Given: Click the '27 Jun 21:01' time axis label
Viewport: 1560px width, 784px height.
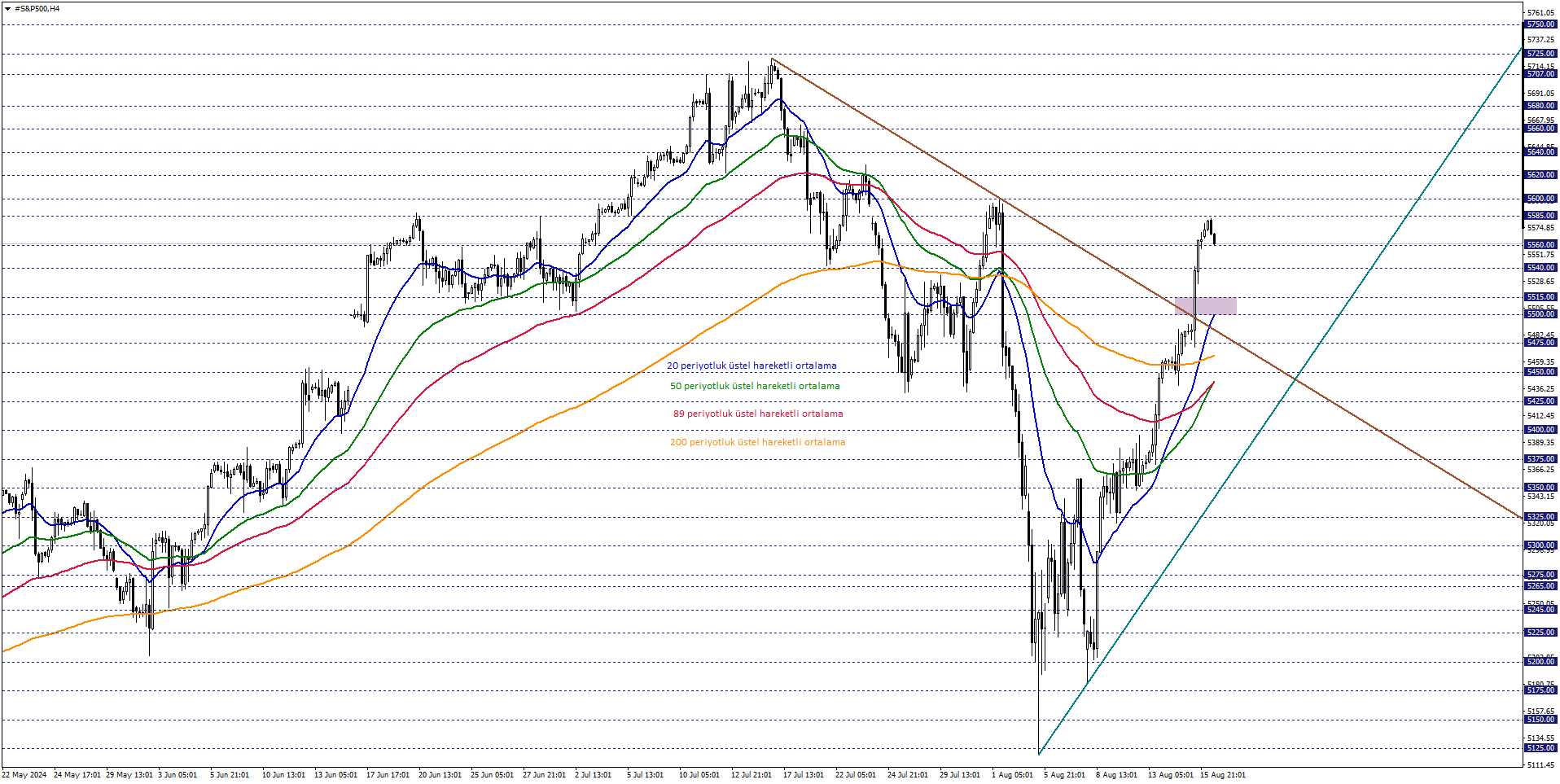Looking at the screenshot, I should [x=544, y=775].
